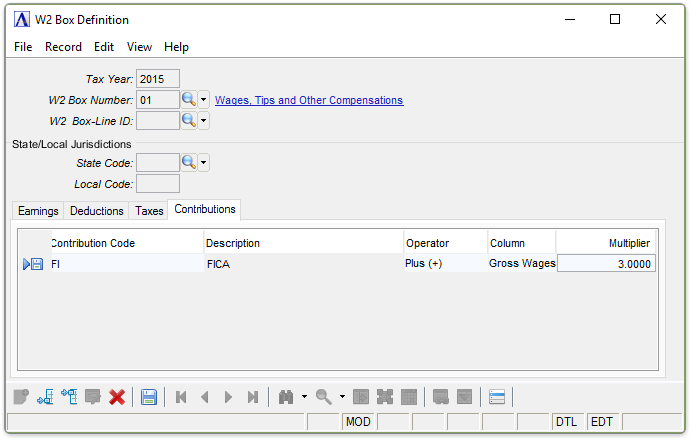Switch to the Earnings tab
Viewport: 694px width, 442px height.
coord(38,211)
